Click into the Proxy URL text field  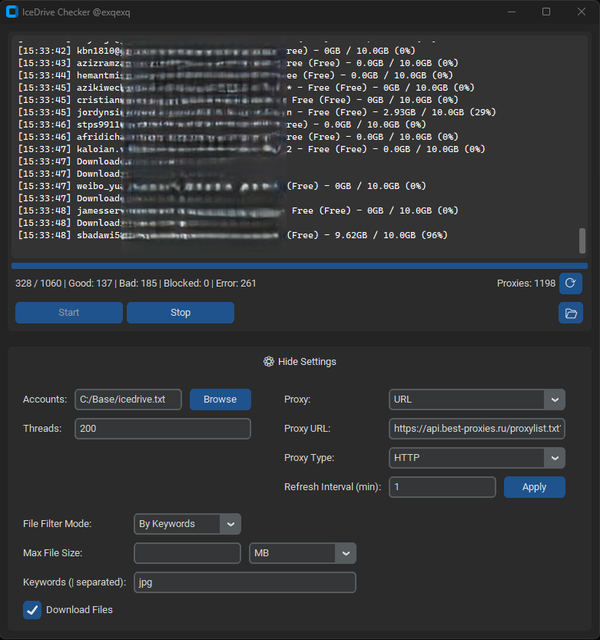pos(477,428)
